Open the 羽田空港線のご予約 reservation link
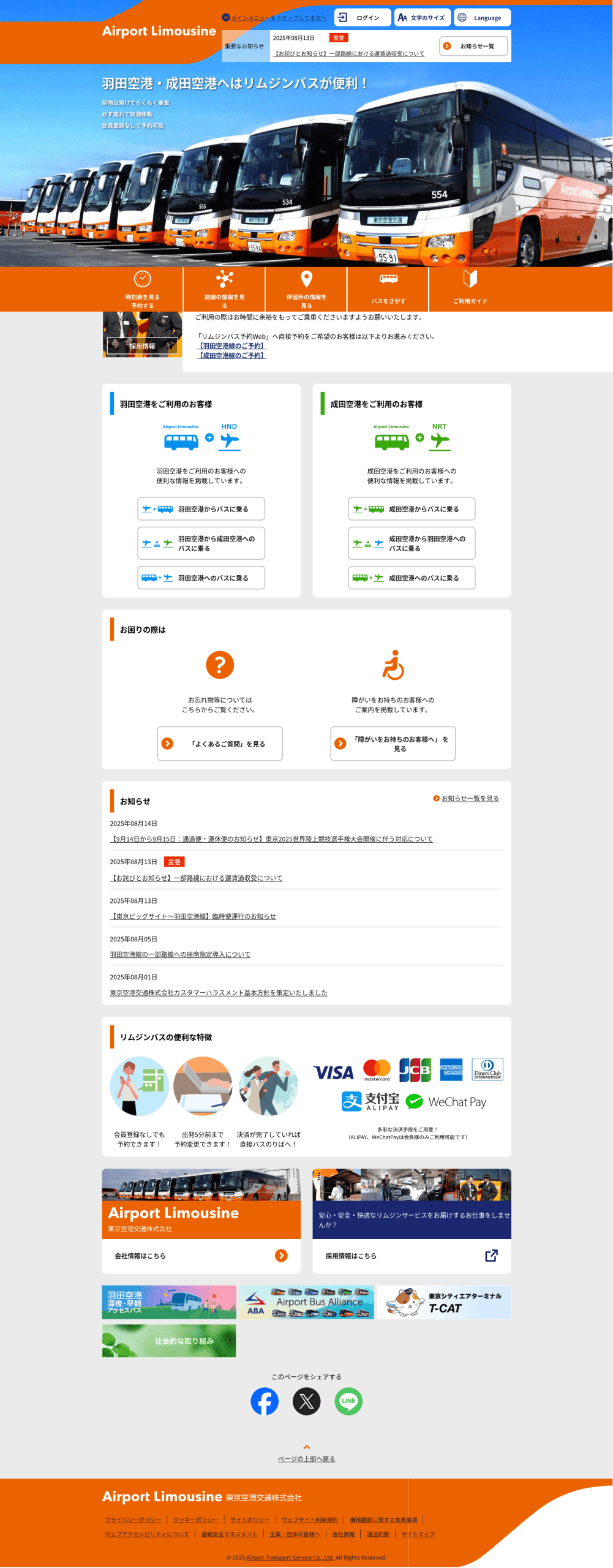This screenshot has height=1568, width=613. point(231,346)
